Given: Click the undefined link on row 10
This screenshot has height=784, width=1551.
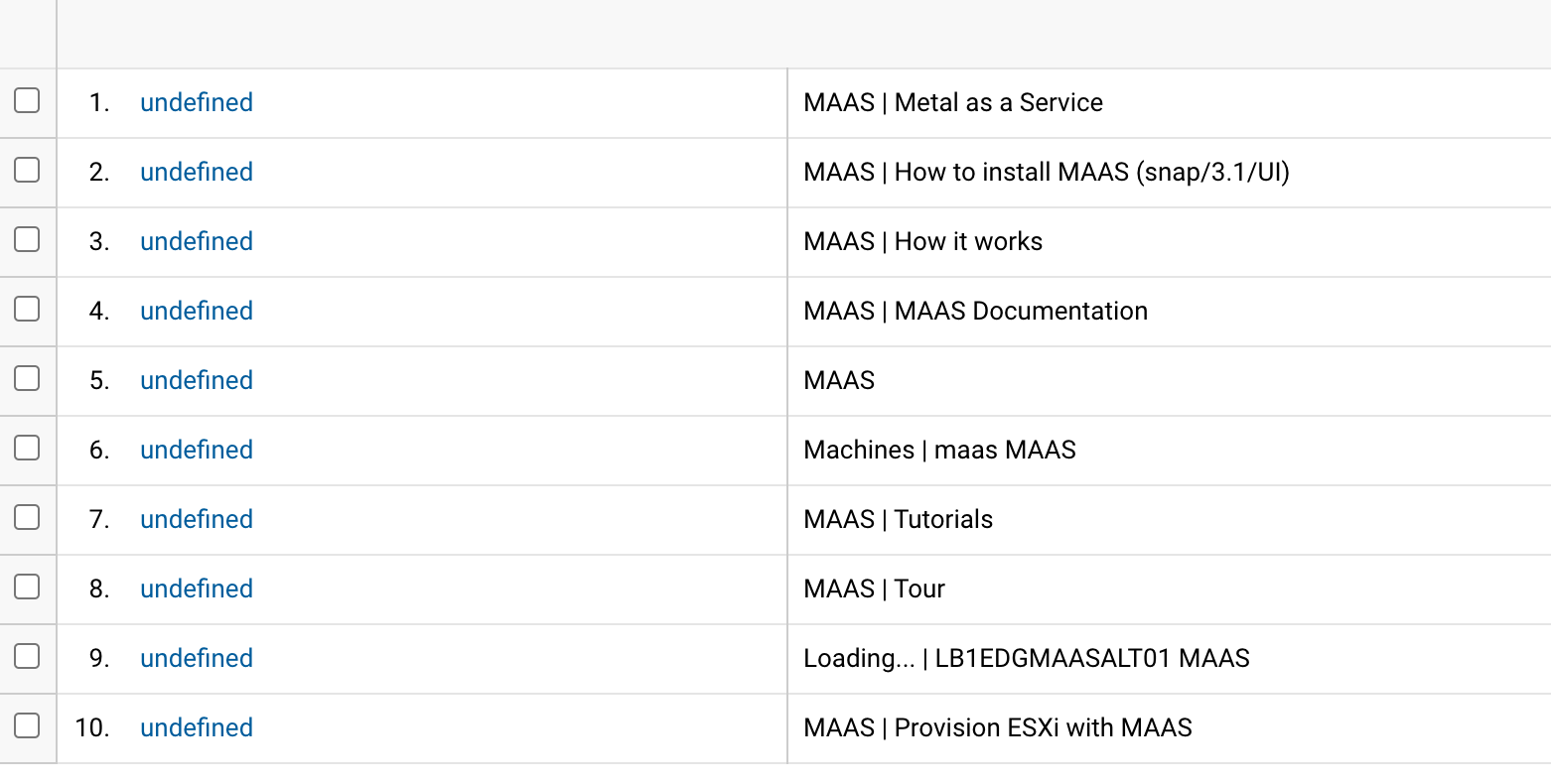Looking at the screenshot, I should 196,727.
